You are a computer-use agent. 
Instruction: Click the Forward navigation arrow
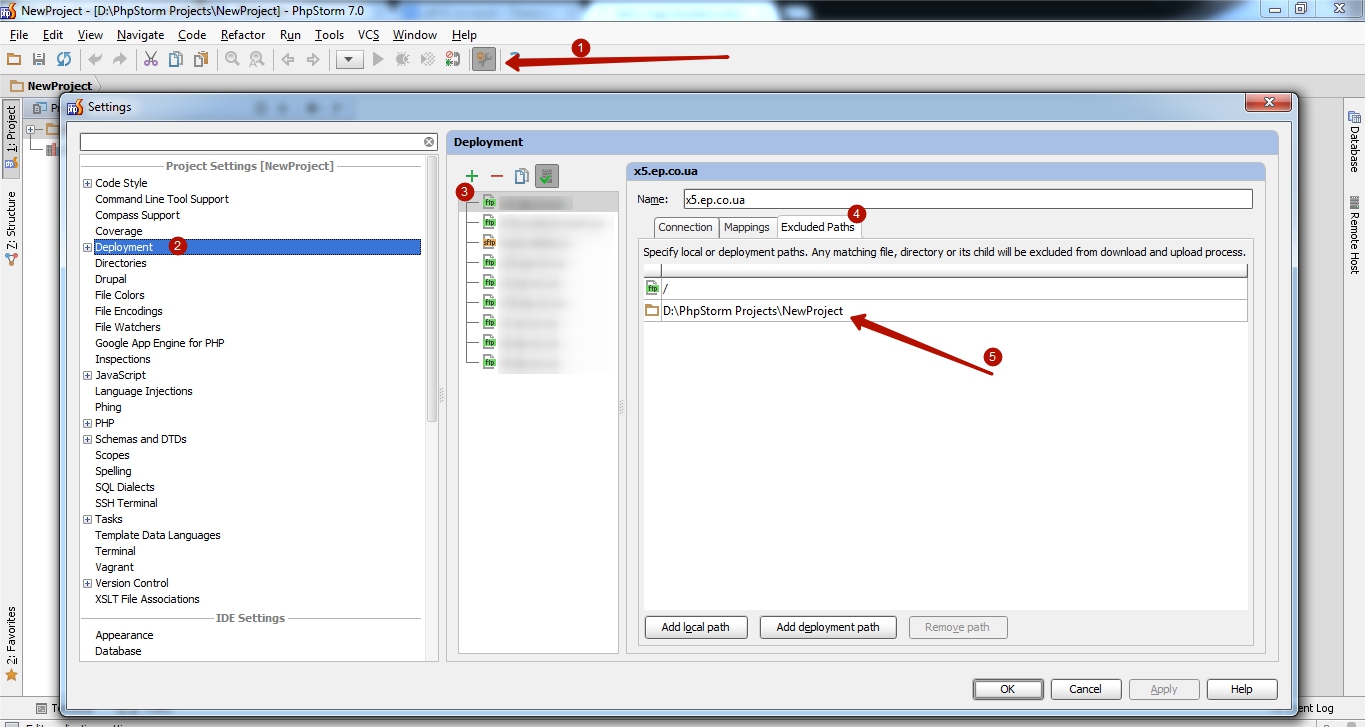coord(313,59)
